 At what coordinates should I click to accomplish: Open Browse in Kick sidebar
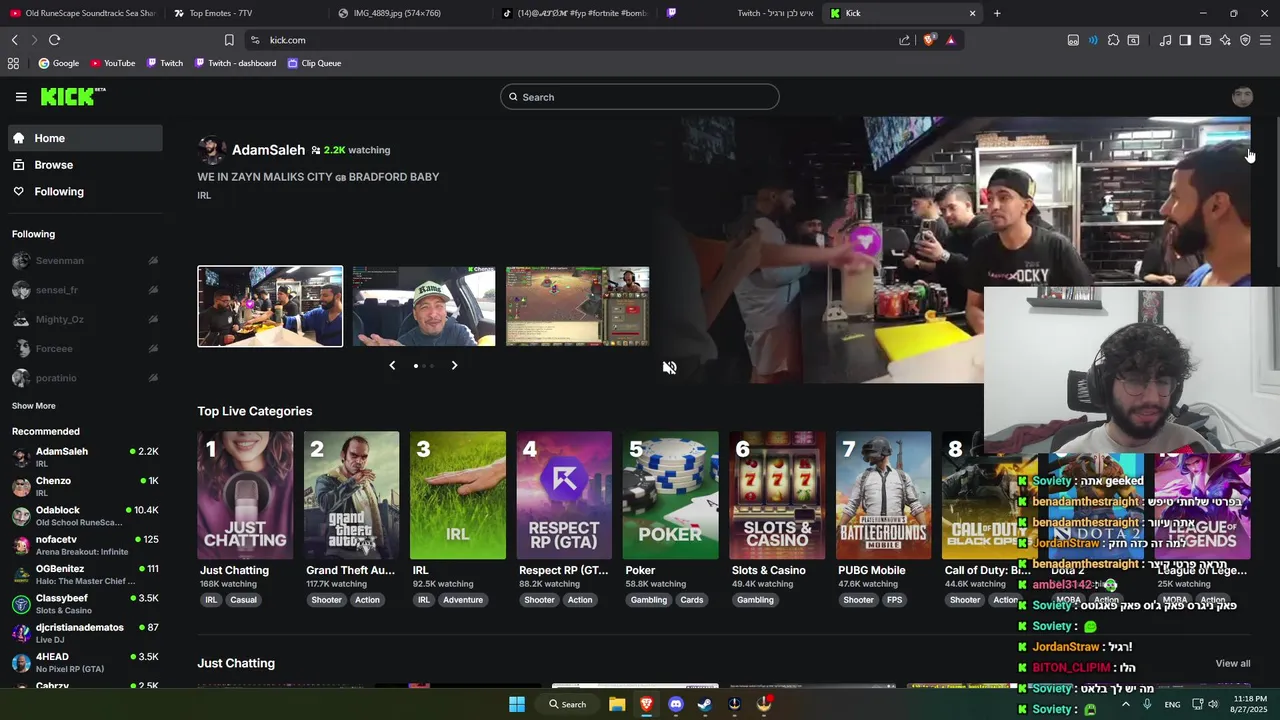(x=85, y=165)
